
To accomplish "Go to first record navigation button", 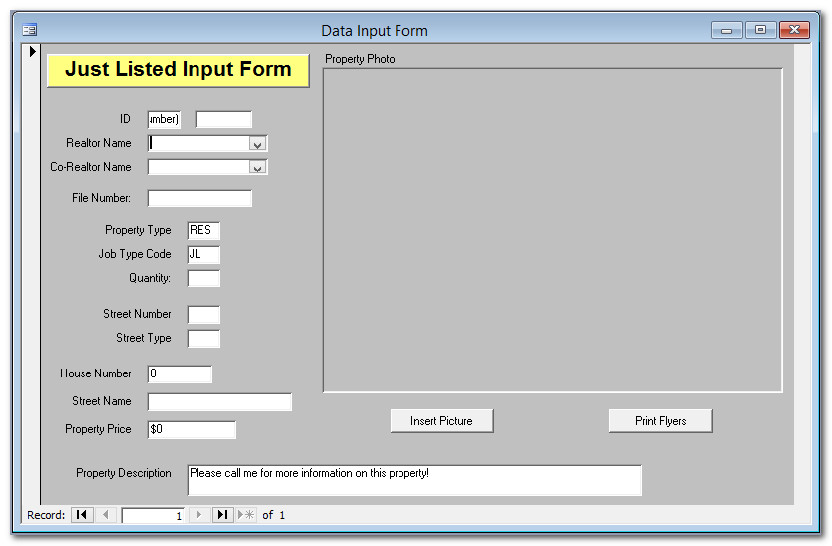I will click(82, 515).
